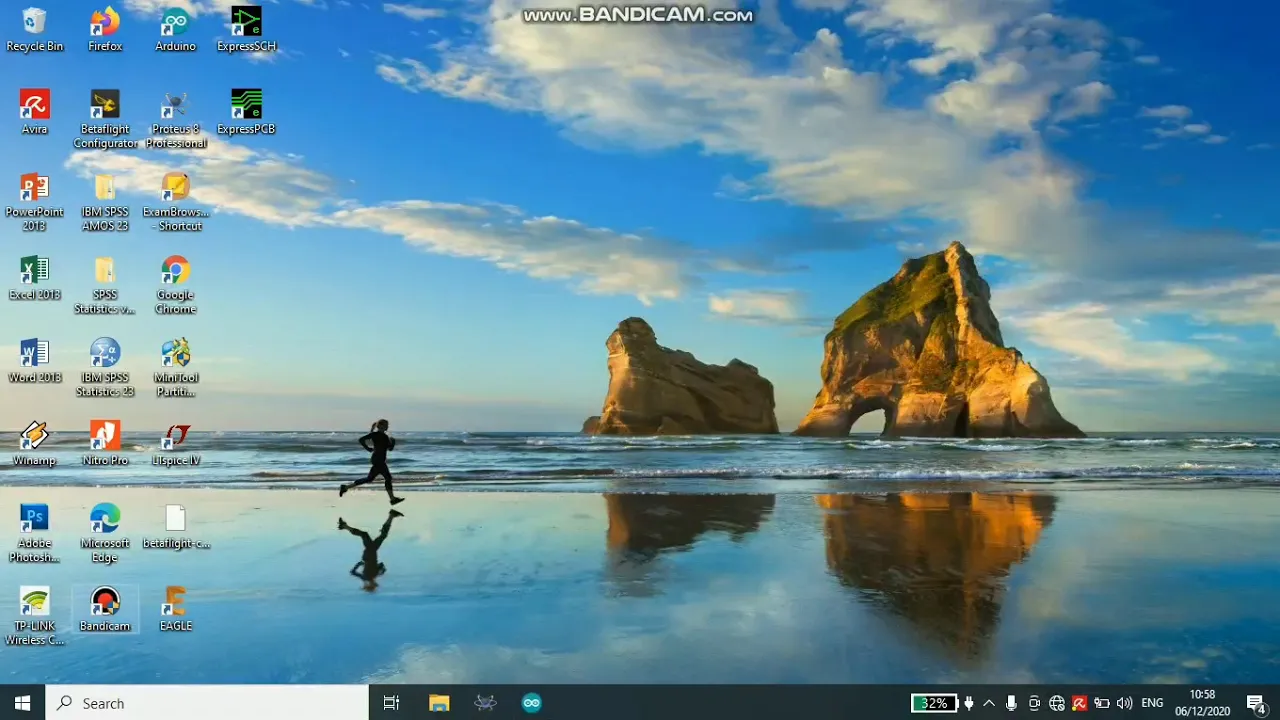Open the Arduino desktop shortcut
Image resolution: width=1280 pixels, height=720 pixels.
point(175,30)
